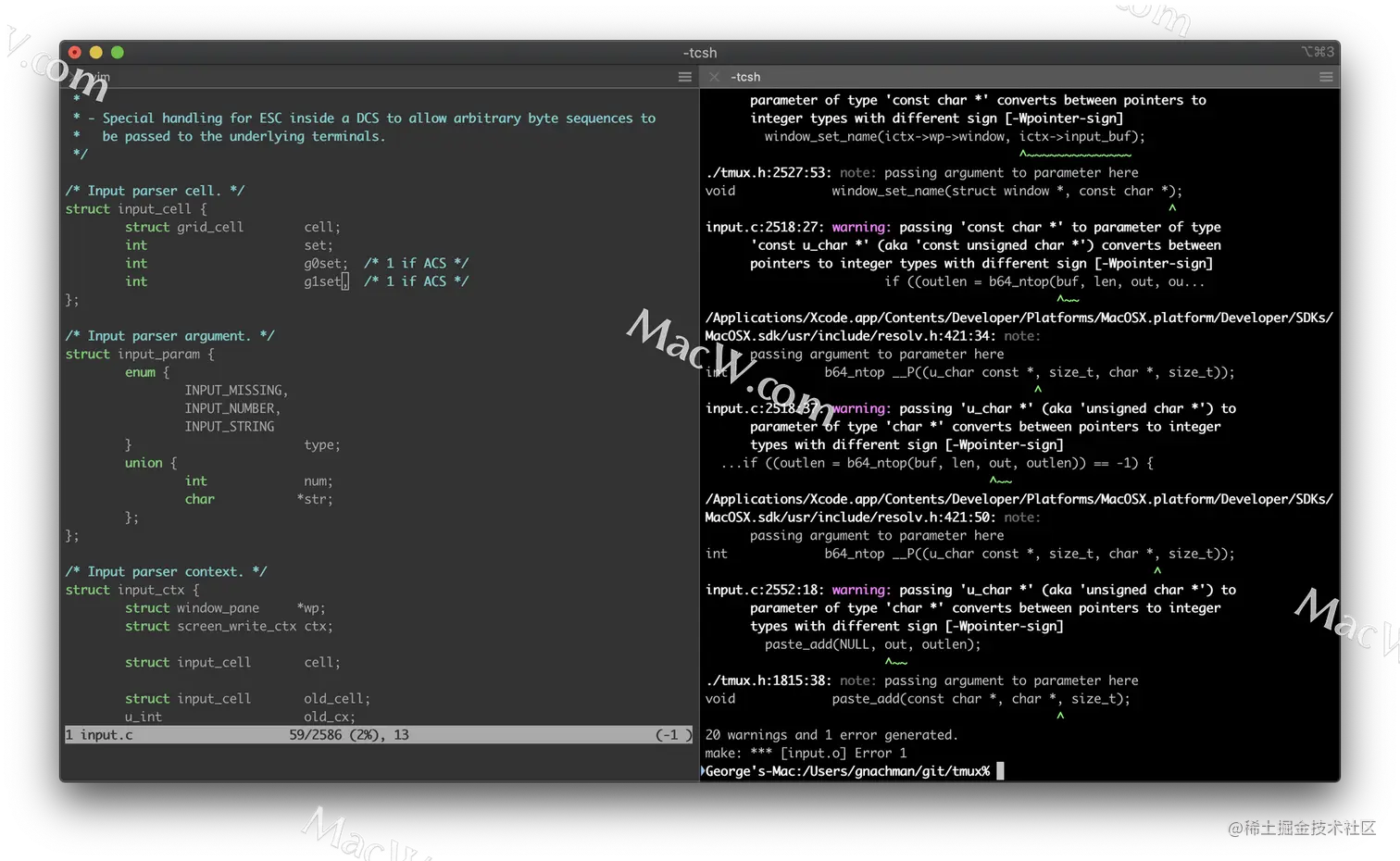Click the make Error 1 output line
The width and height of the screenshot is (1400, 861).
805,753
